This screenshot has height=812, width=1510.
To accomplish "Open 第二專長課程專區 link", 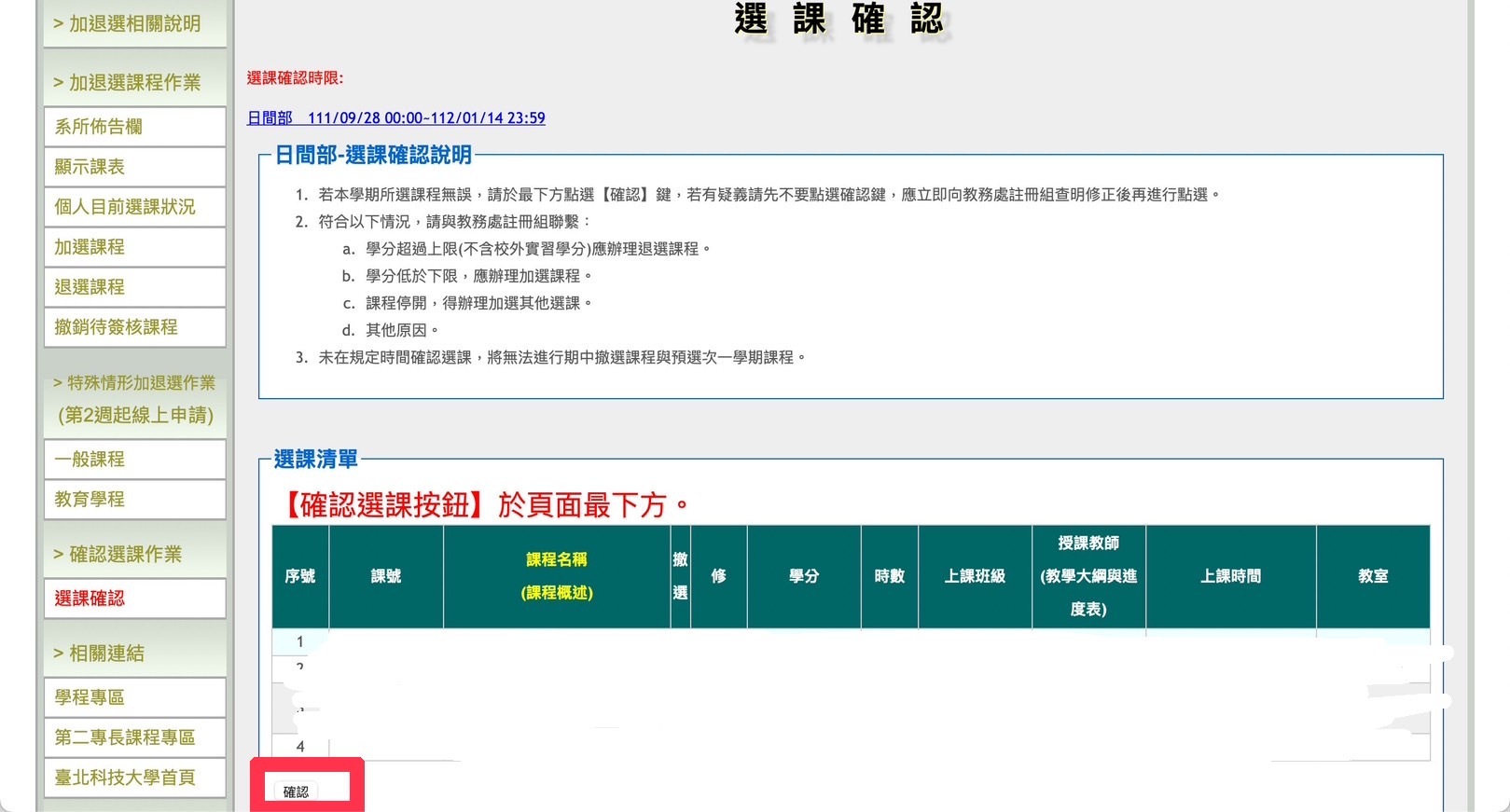I will (135, 737).
